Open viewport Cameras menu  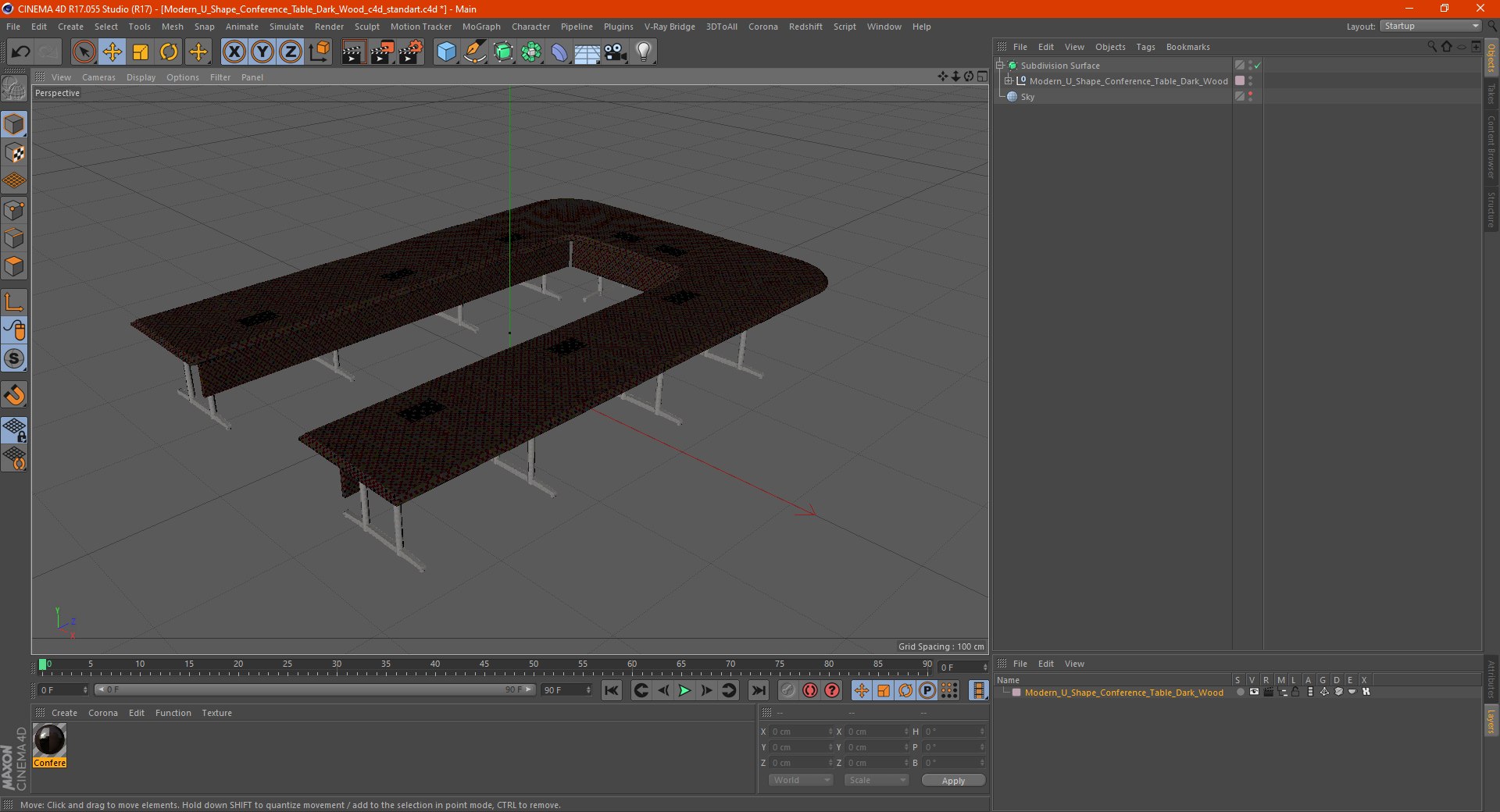coord(98,77)
